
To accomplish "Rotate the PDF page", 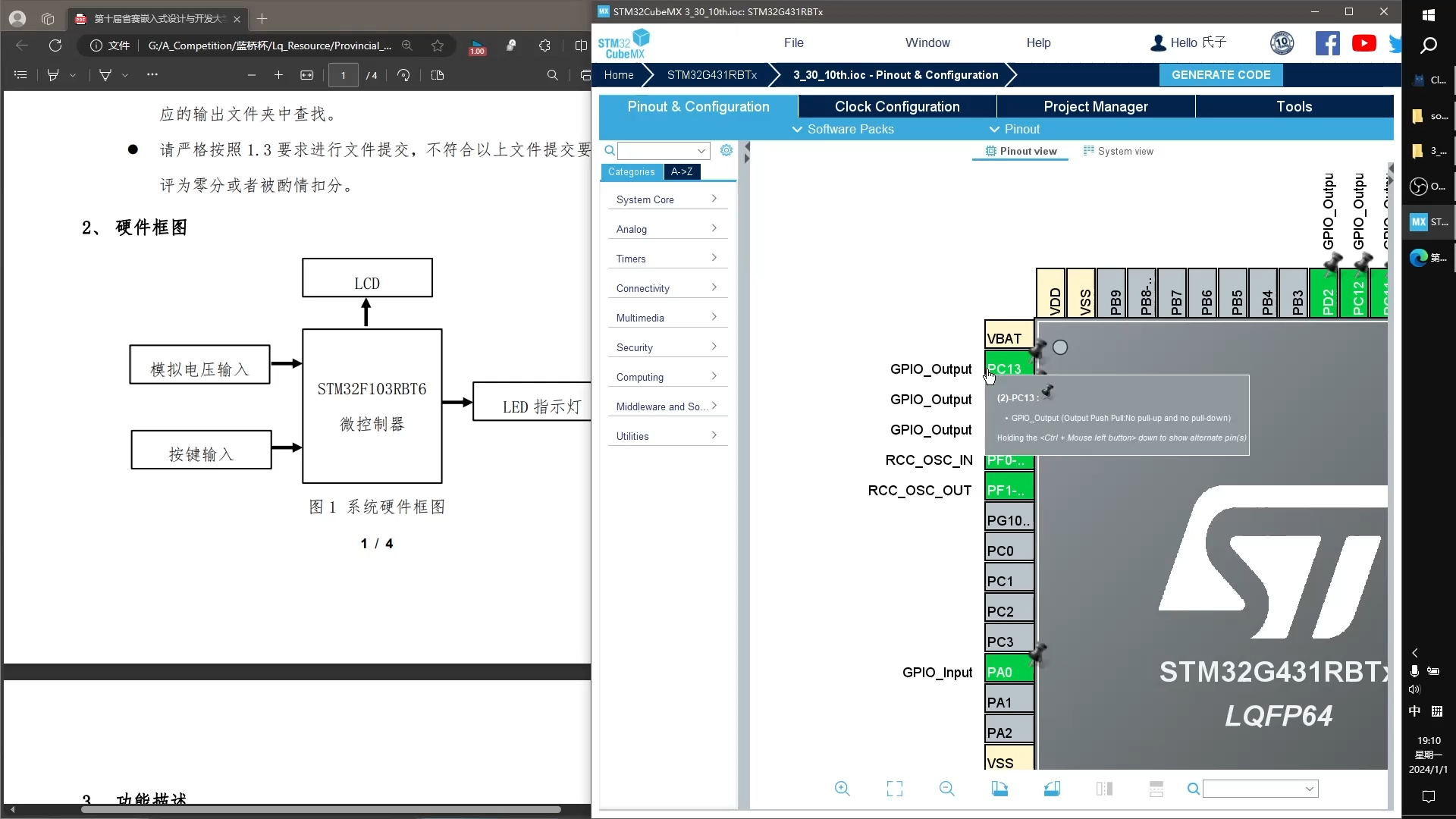I will coord(403,75).
